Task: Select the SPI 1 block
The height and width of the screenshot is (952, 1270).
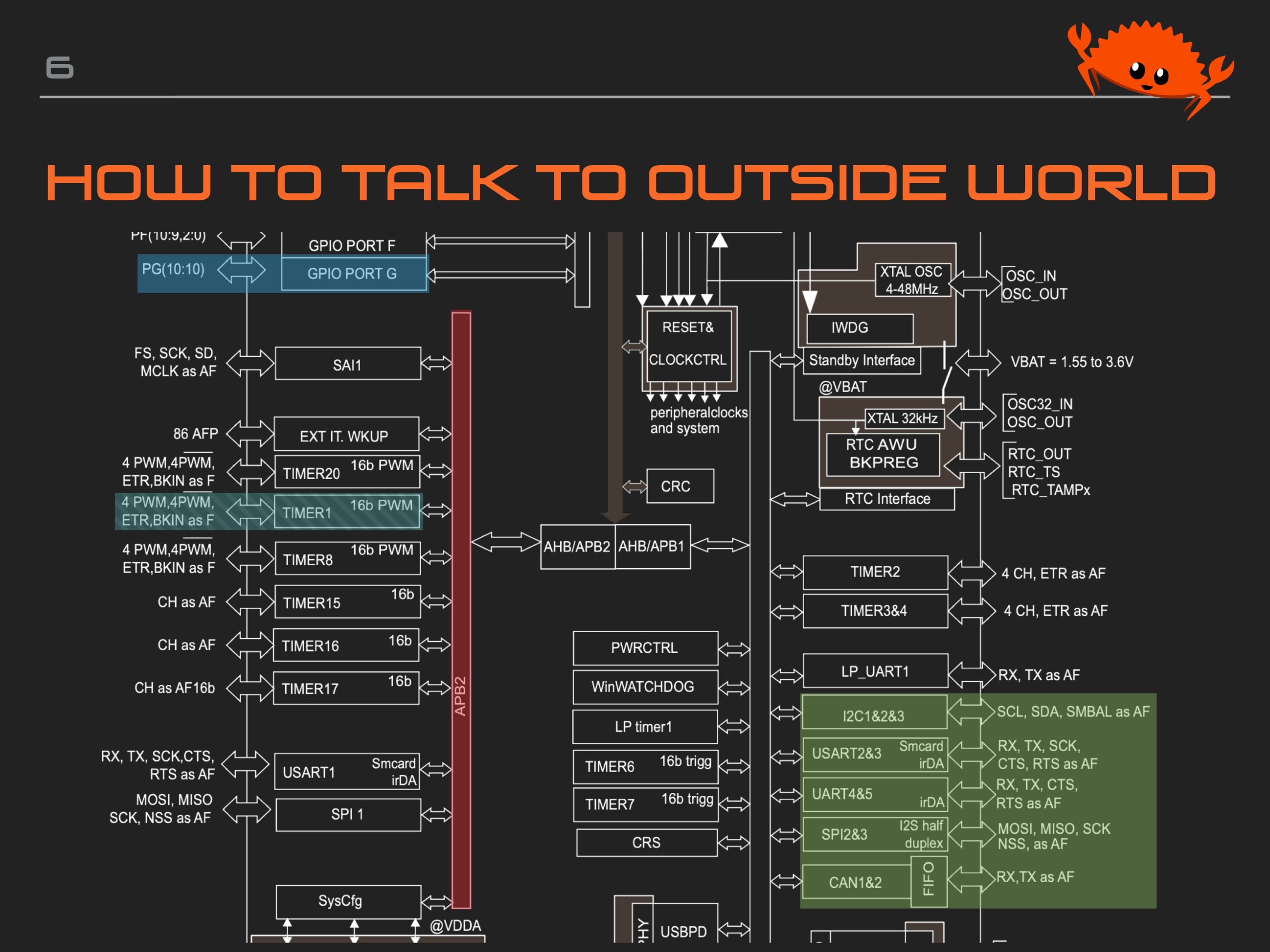Action: tap(348, 815)
